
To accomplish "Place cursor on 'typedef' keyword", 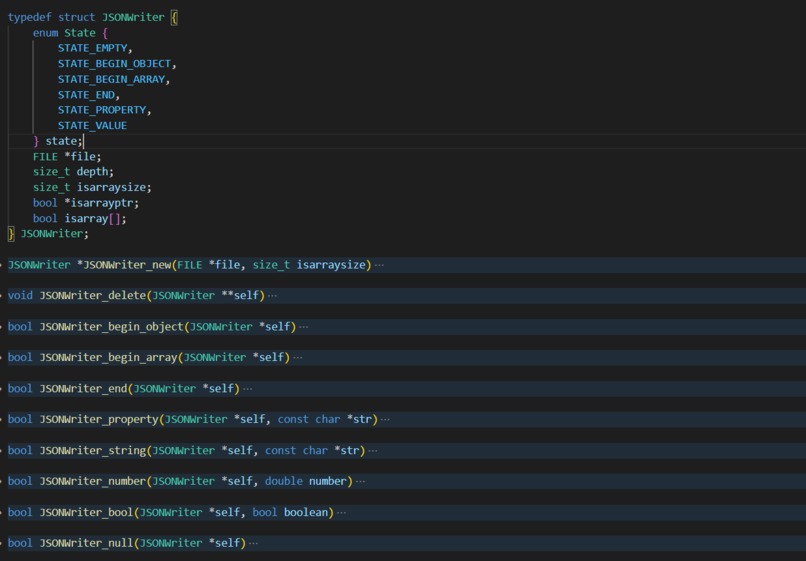I will (x=30, y=17).
